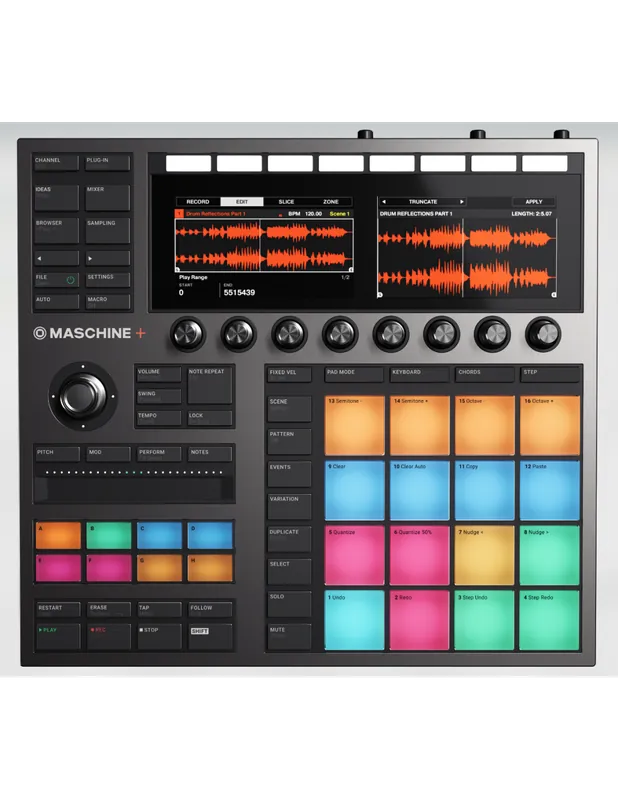Select the PLUG-IN button

(107, 163)
